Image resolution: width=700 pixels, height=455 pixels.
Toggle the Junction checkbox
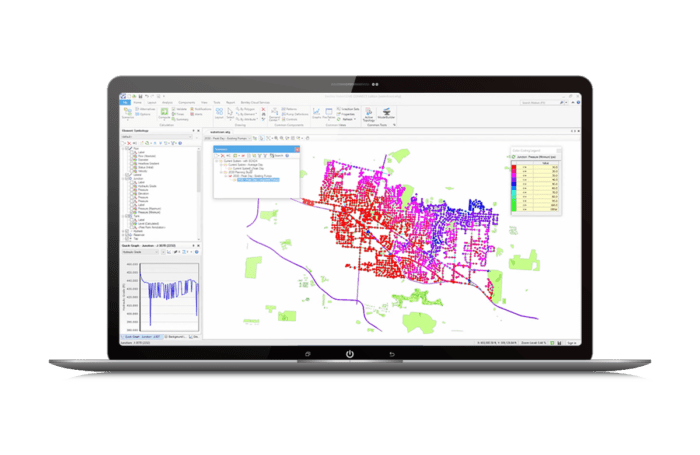pyautogui.click(x=127, y=179)
